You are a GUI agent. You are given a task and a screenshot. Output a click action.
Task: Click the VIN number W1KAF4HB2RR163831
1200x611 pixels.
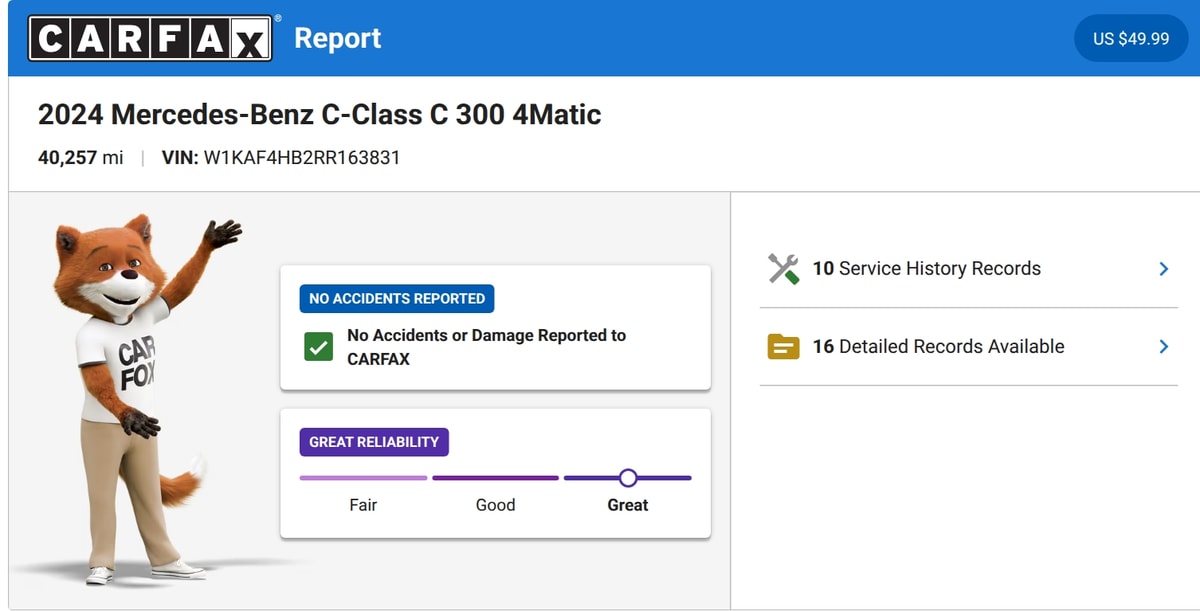(x=302, y=157)
